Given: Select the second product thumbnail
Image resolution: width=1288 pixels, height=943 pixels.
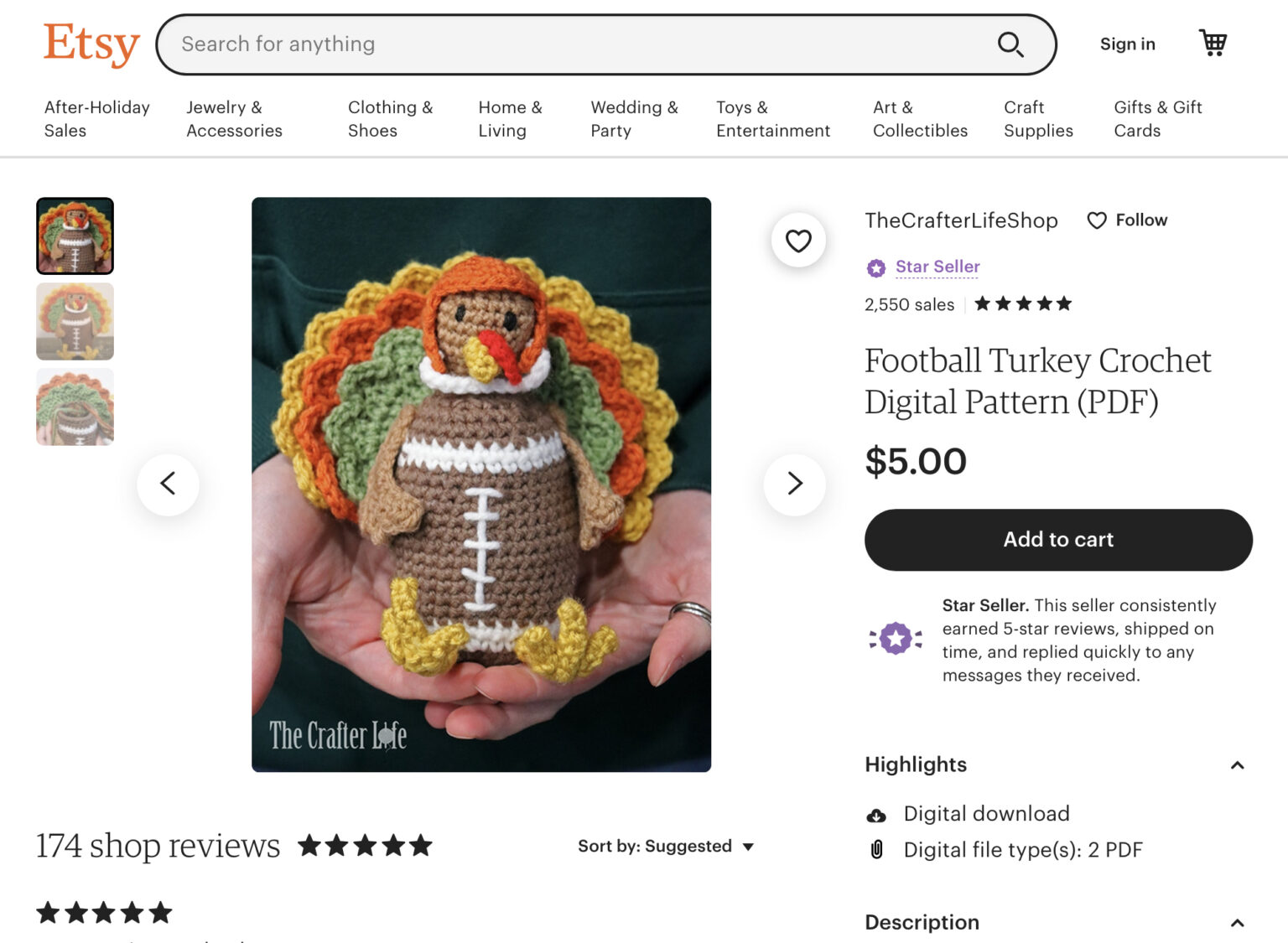Looking at the screenshot, I should point(75,321).
